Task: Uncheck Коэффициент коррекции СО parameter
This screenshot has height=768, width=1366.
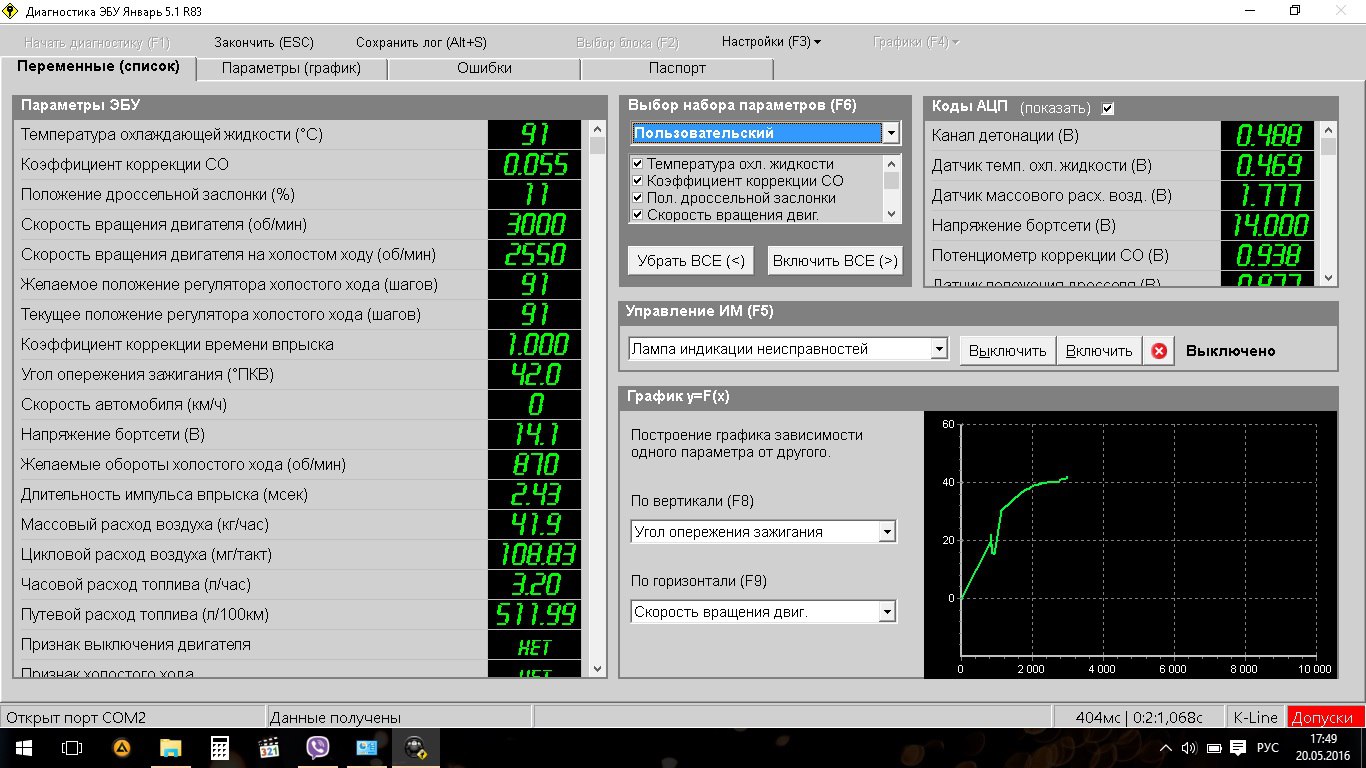Action: (x=637, y=181)
